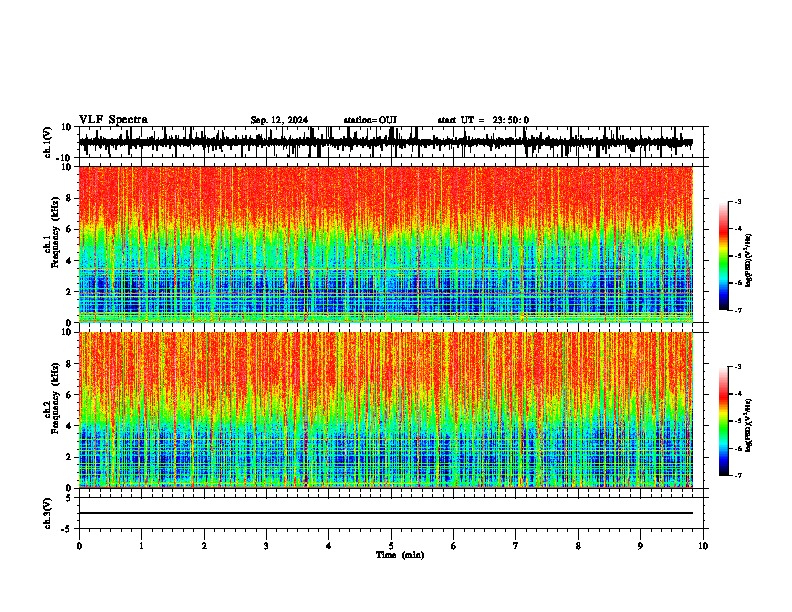The height and width of the screenshot is (612, 792).
Task: Click the time axis tick label '4'
Action: 329,546
